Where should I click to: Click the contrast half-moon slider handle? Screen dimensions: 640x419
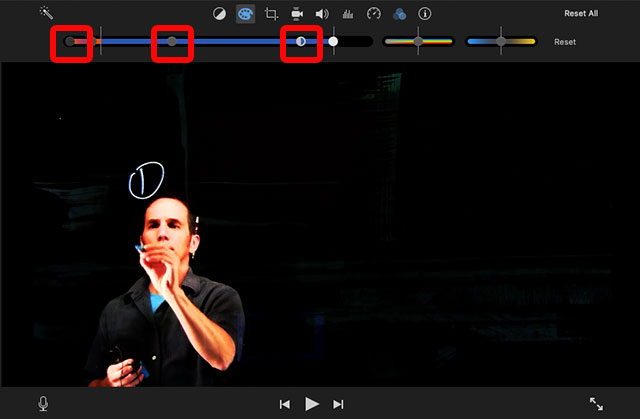301,42
